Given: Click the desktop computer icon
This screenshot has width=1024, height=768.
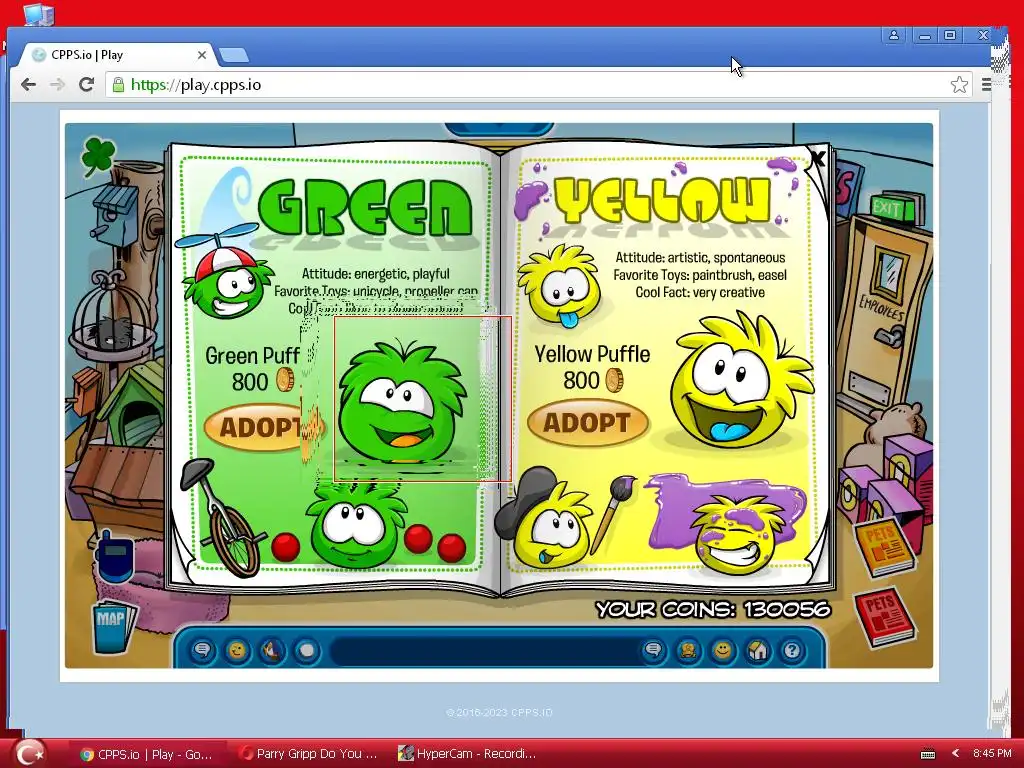Looking at the screenshot, I should point(38,13).
